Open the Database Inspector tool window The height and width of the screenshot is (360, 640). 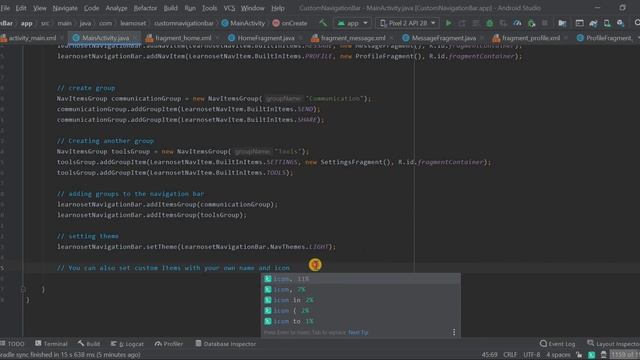226,344
